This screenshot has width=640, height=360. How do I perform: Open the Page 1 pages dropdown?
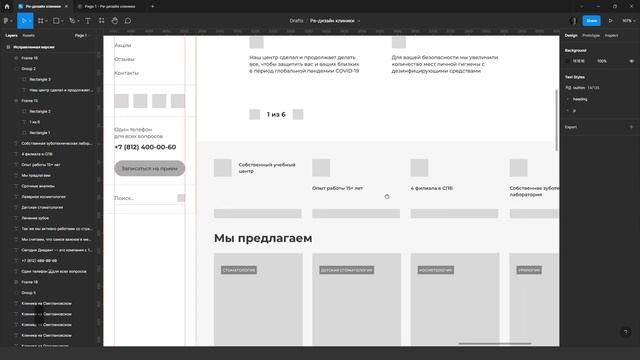[x=82, y=36]
